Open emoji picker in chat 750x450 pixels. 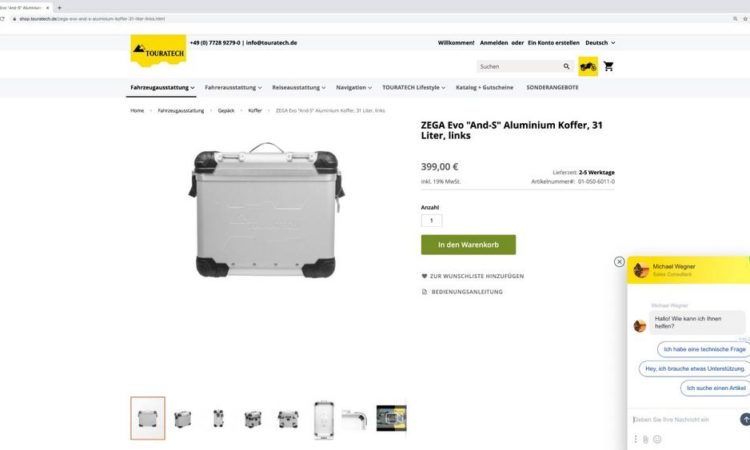(x=657, y=439)
